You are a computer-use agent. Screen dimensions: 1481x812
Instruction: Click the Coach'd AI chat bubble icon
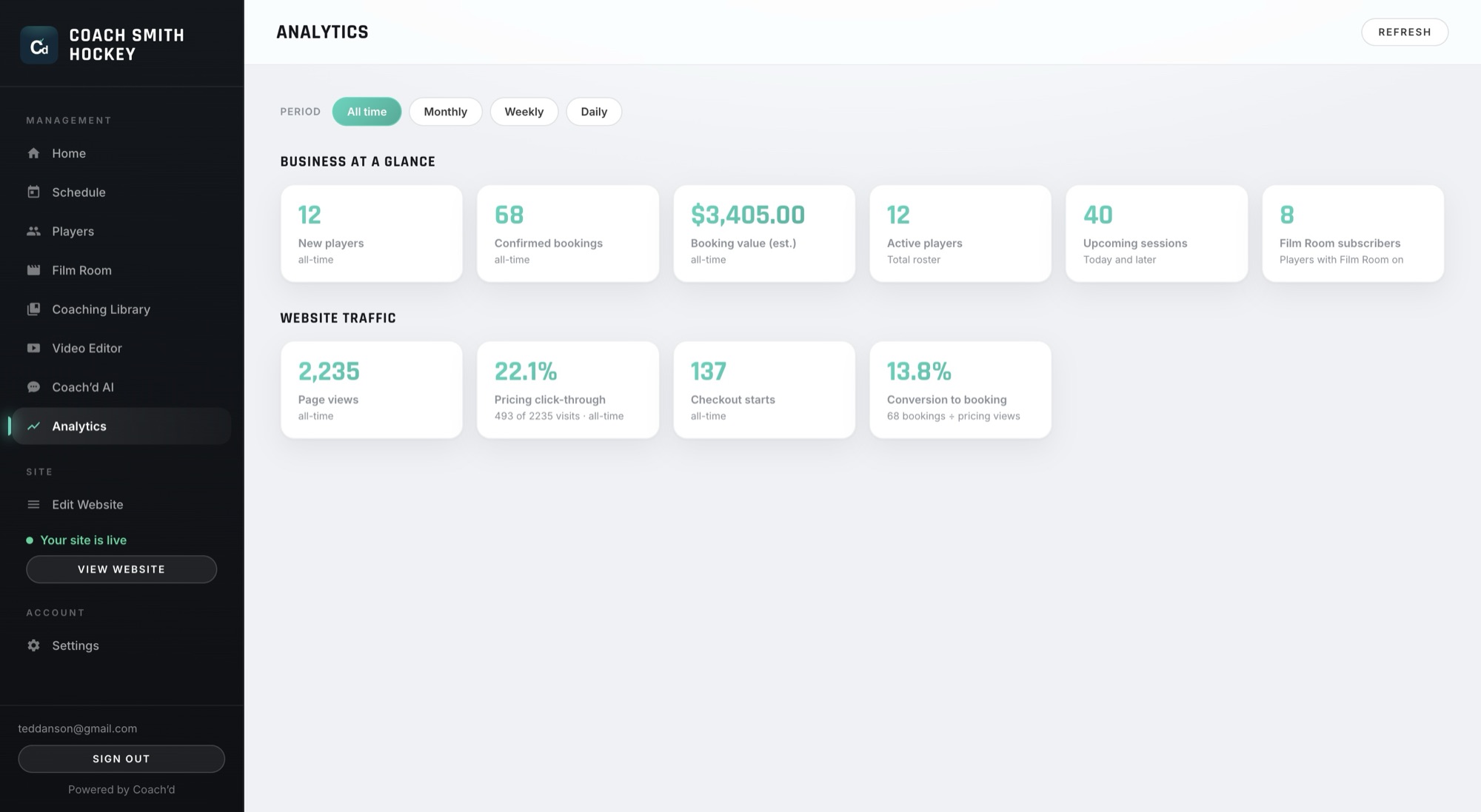33,387
